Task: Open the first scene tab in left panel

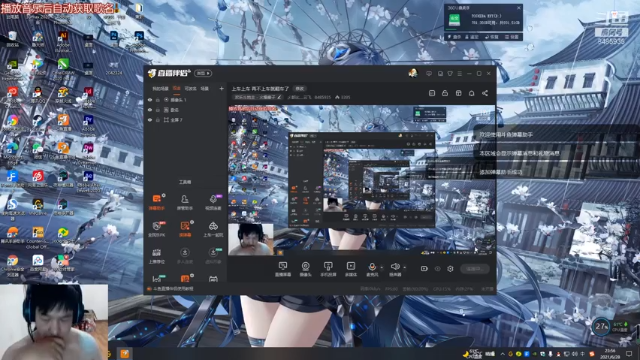Action: (x=160, y=89)
